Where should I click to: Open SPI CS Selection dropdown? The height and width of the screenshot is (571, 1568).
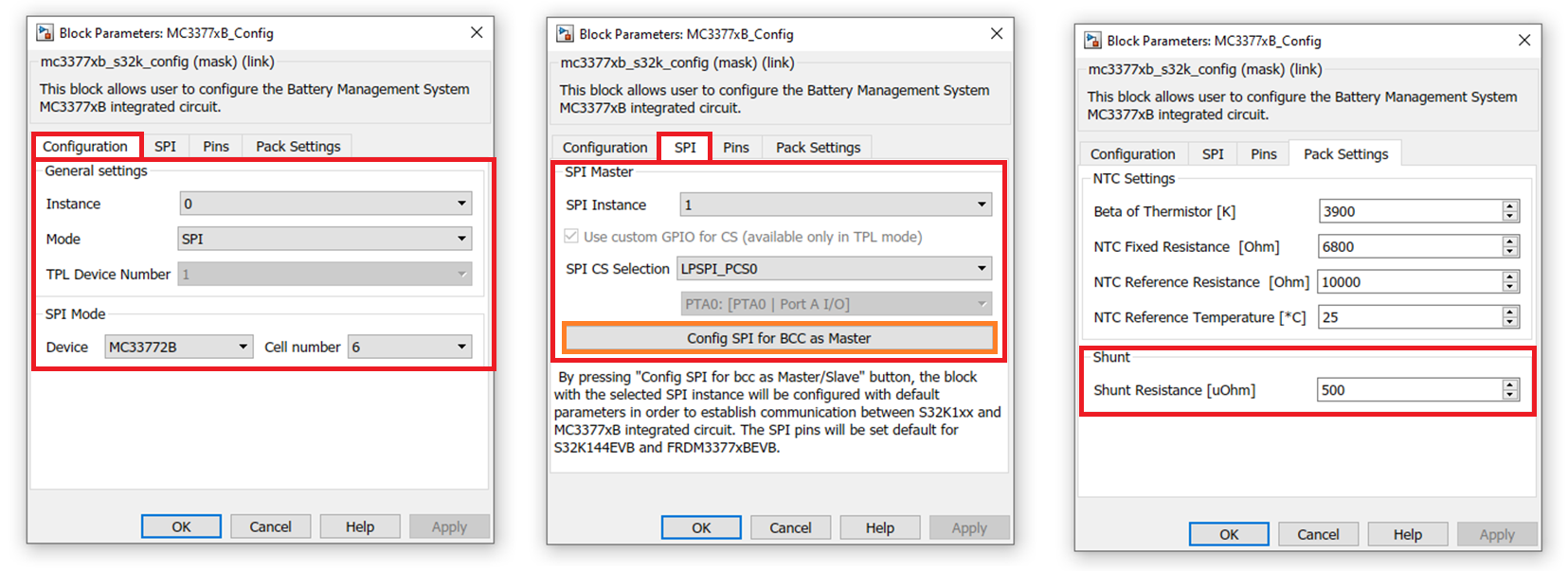click(x=834, y=269)
